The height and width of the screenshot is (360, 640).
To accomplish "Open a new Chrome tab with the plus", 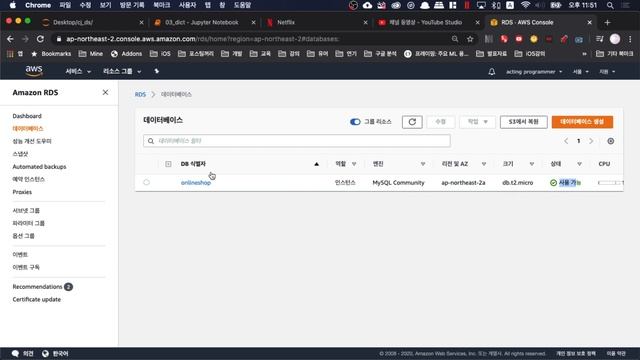I will 607,22.
